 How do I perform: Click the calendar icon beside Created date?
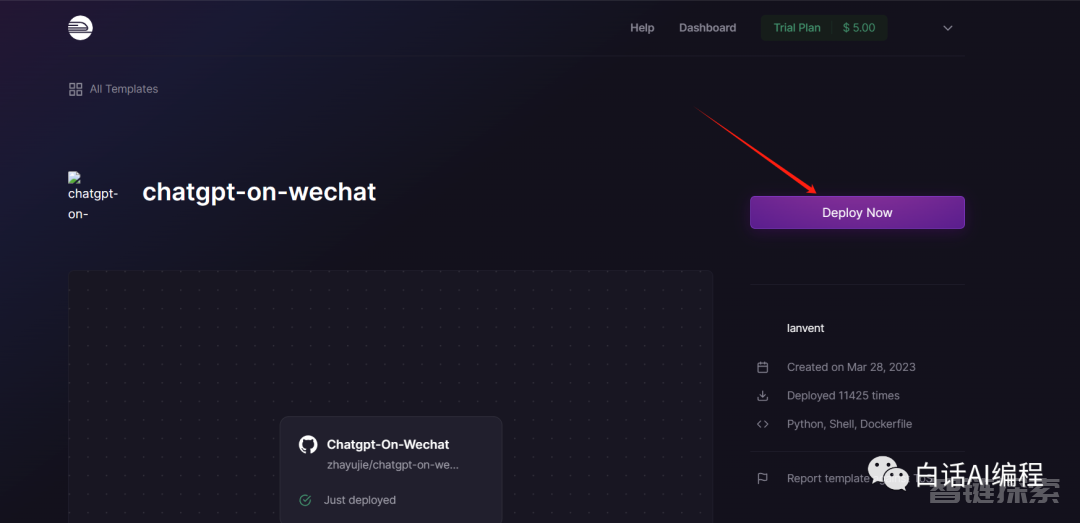[762, 367]
